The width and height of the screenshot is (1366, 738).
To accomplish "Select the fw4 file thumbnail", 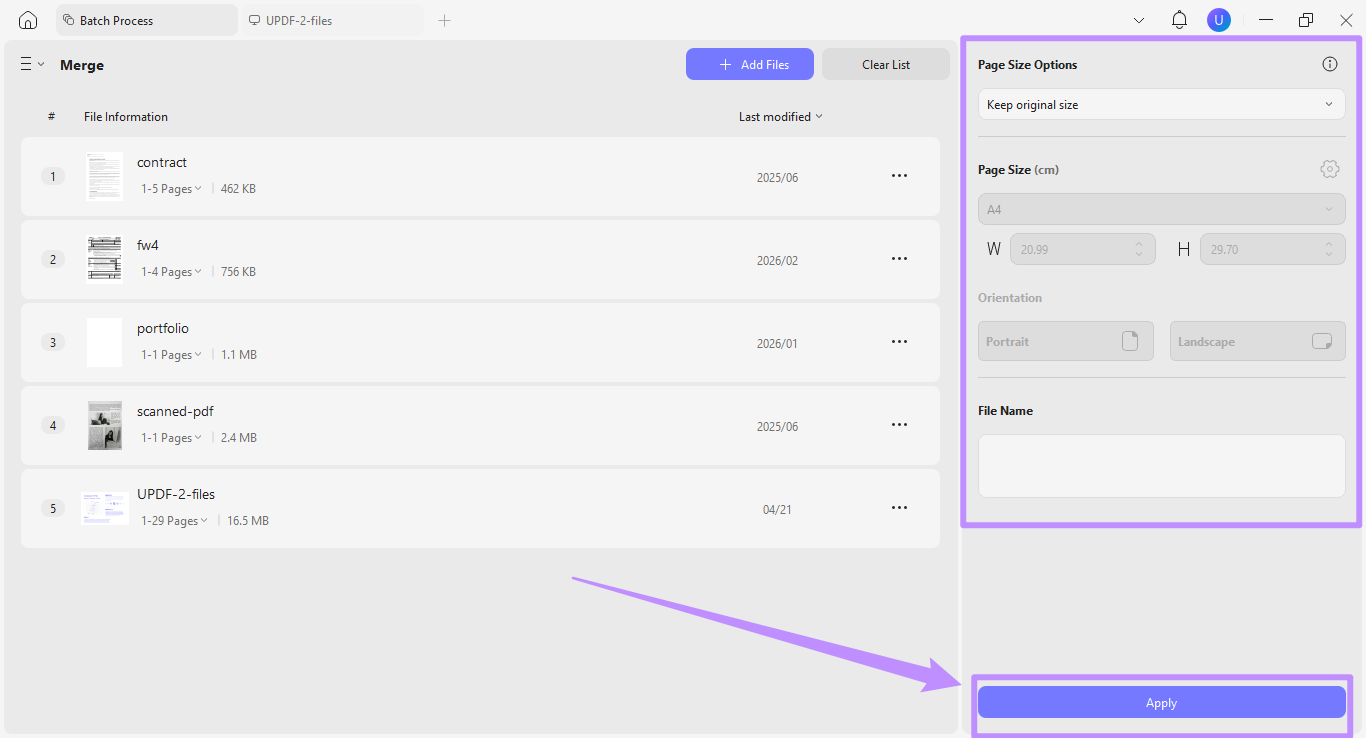I will (104, 259).
